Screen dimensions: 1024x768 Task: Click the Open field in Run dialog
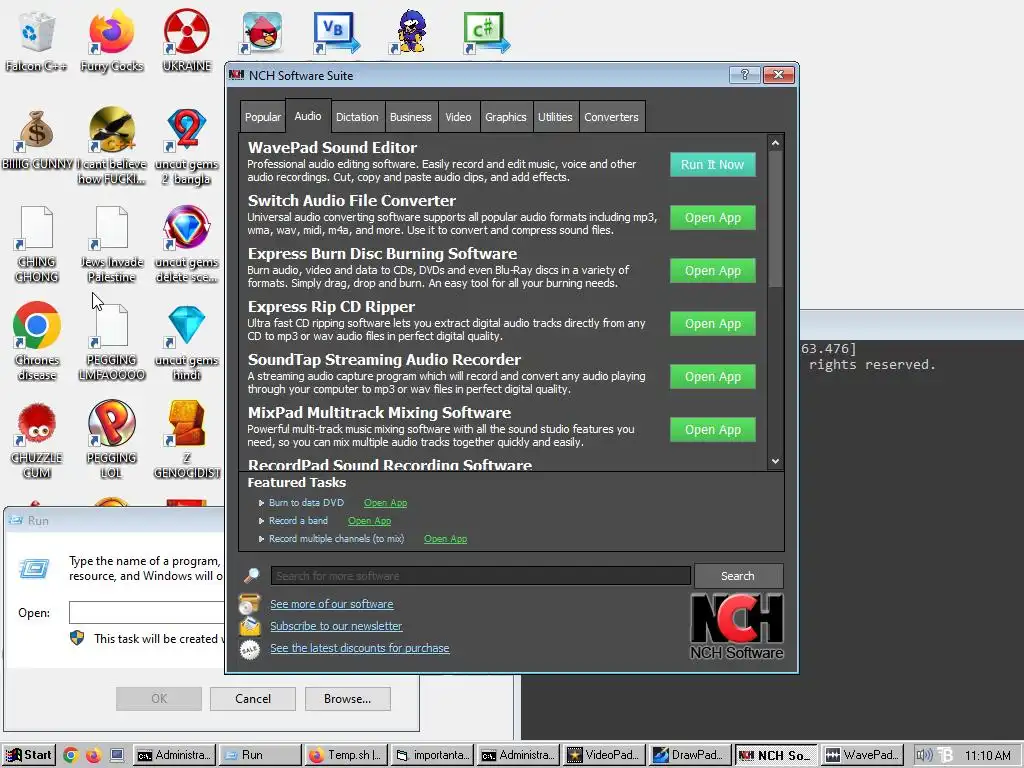(x=147, y=613)
